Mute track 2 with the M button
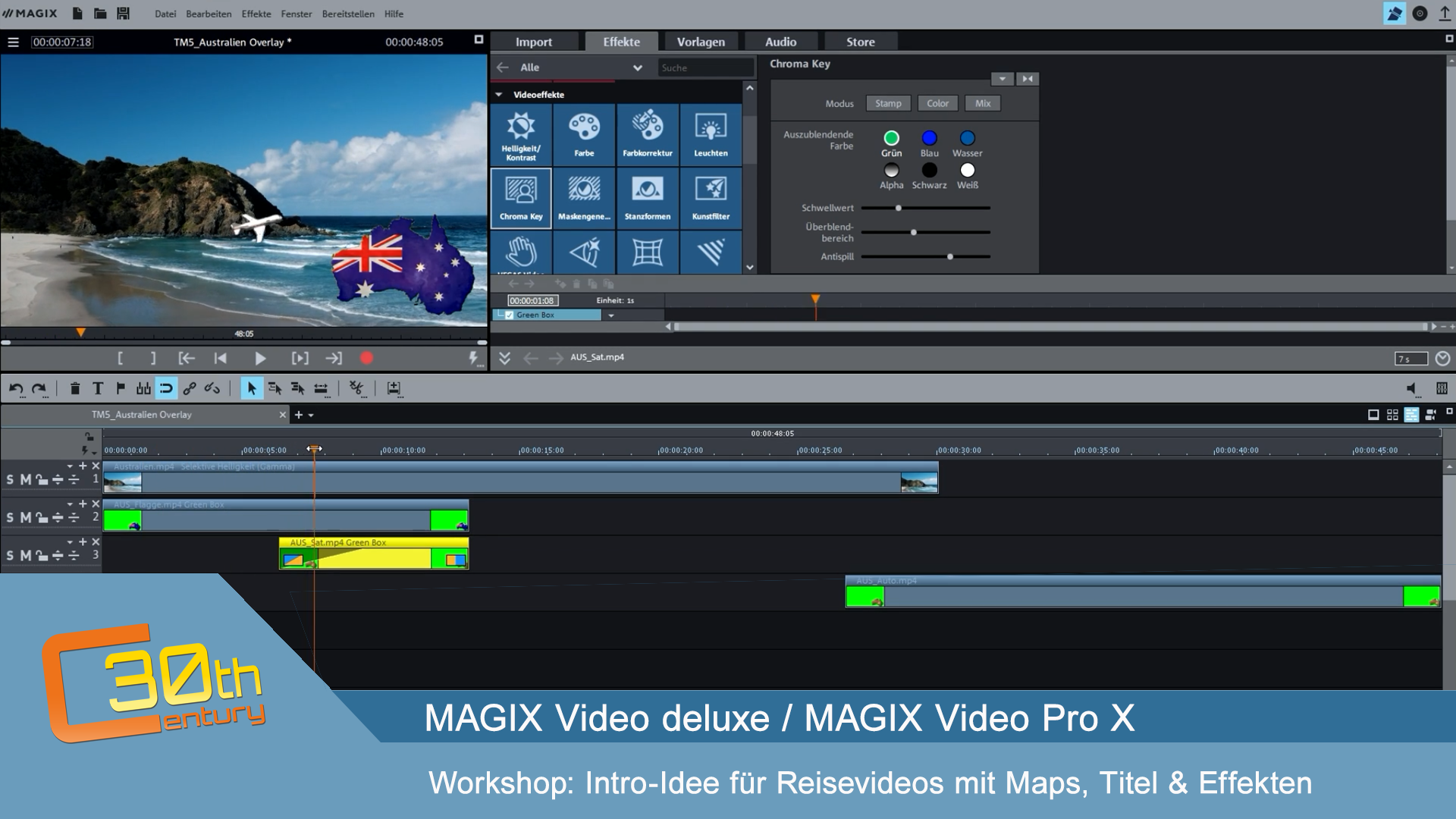 point(24,516)
